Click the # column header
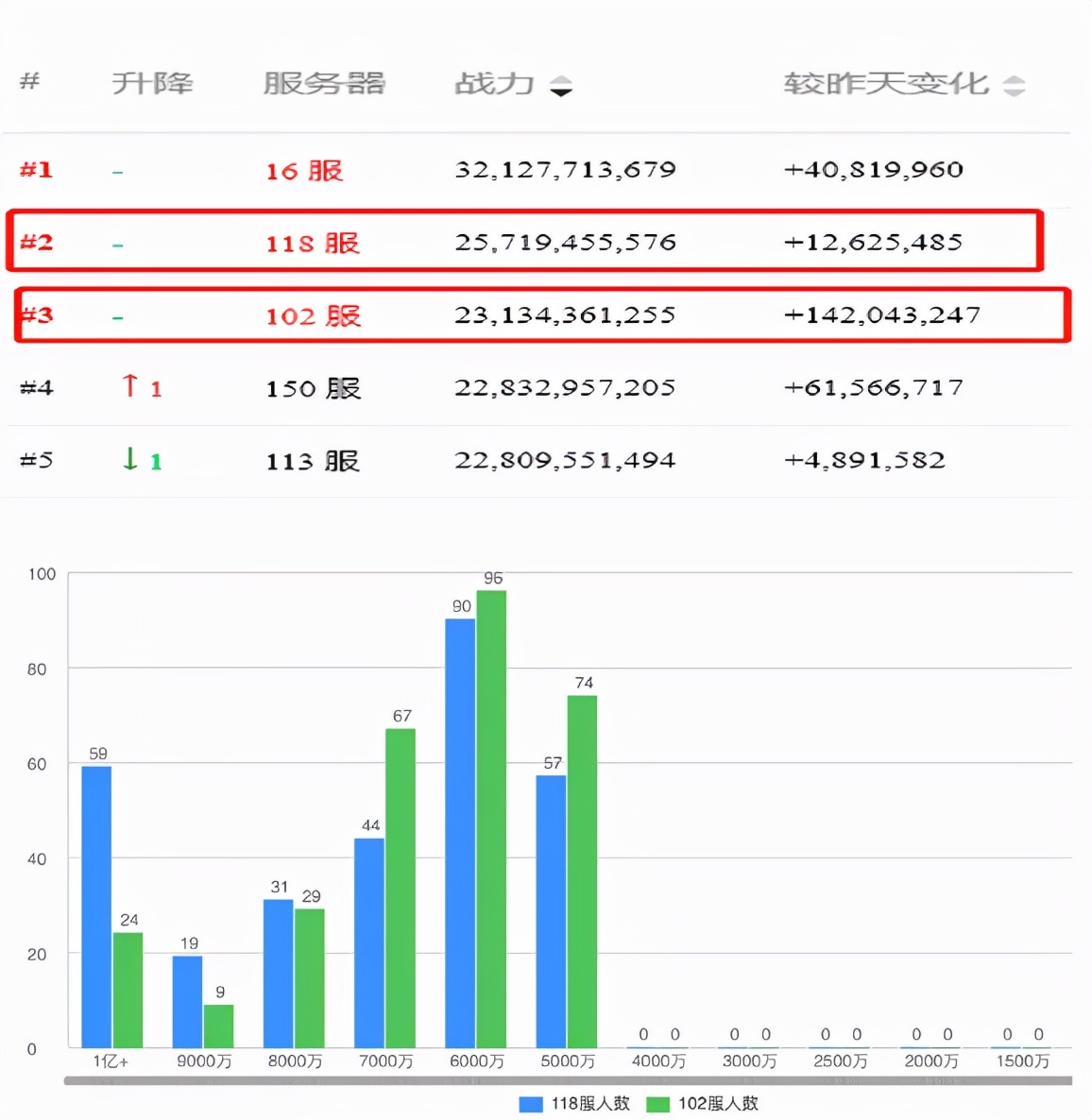The height and width of the screenshot is (1120, 1092). tap(29, 80)
